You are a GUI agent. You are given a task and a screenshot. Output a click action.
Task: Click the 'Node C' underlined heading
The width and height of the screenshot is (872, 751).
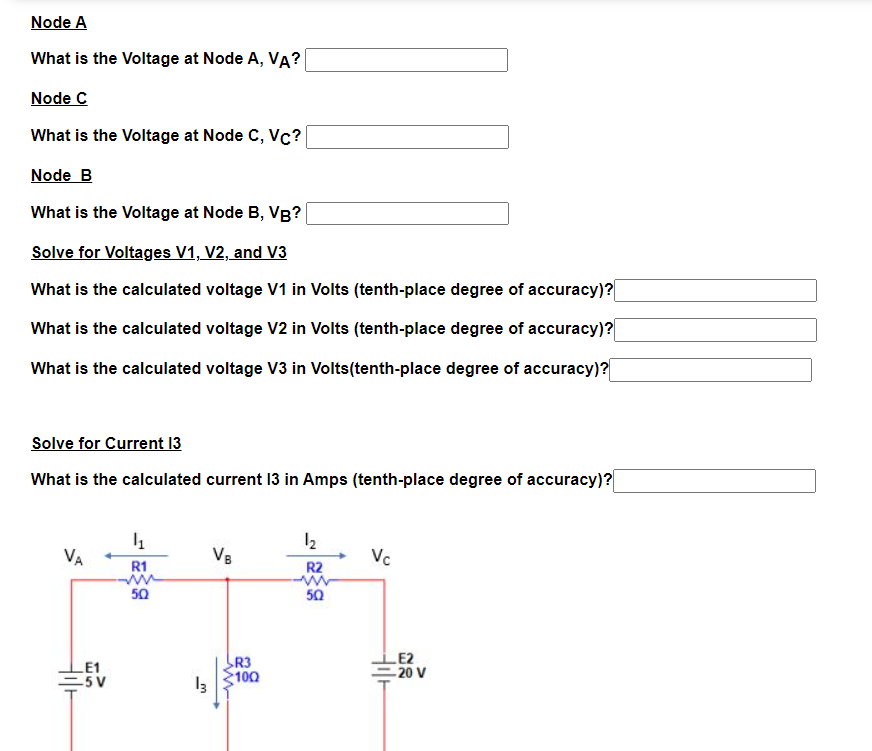click(x=59, y=99)
